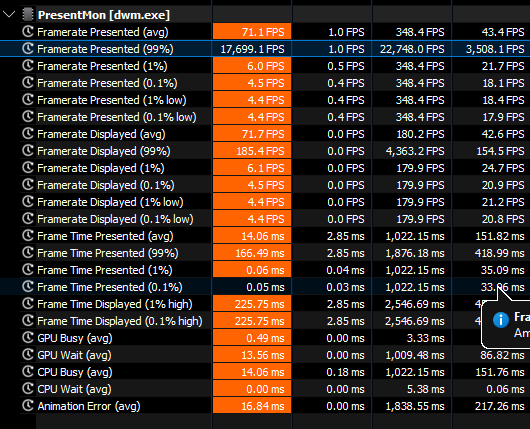The height and width of the screenshot is (429, 530).
Task: Click clock icon of Framerate Displayed (1% low)
Action: [28, 202]
